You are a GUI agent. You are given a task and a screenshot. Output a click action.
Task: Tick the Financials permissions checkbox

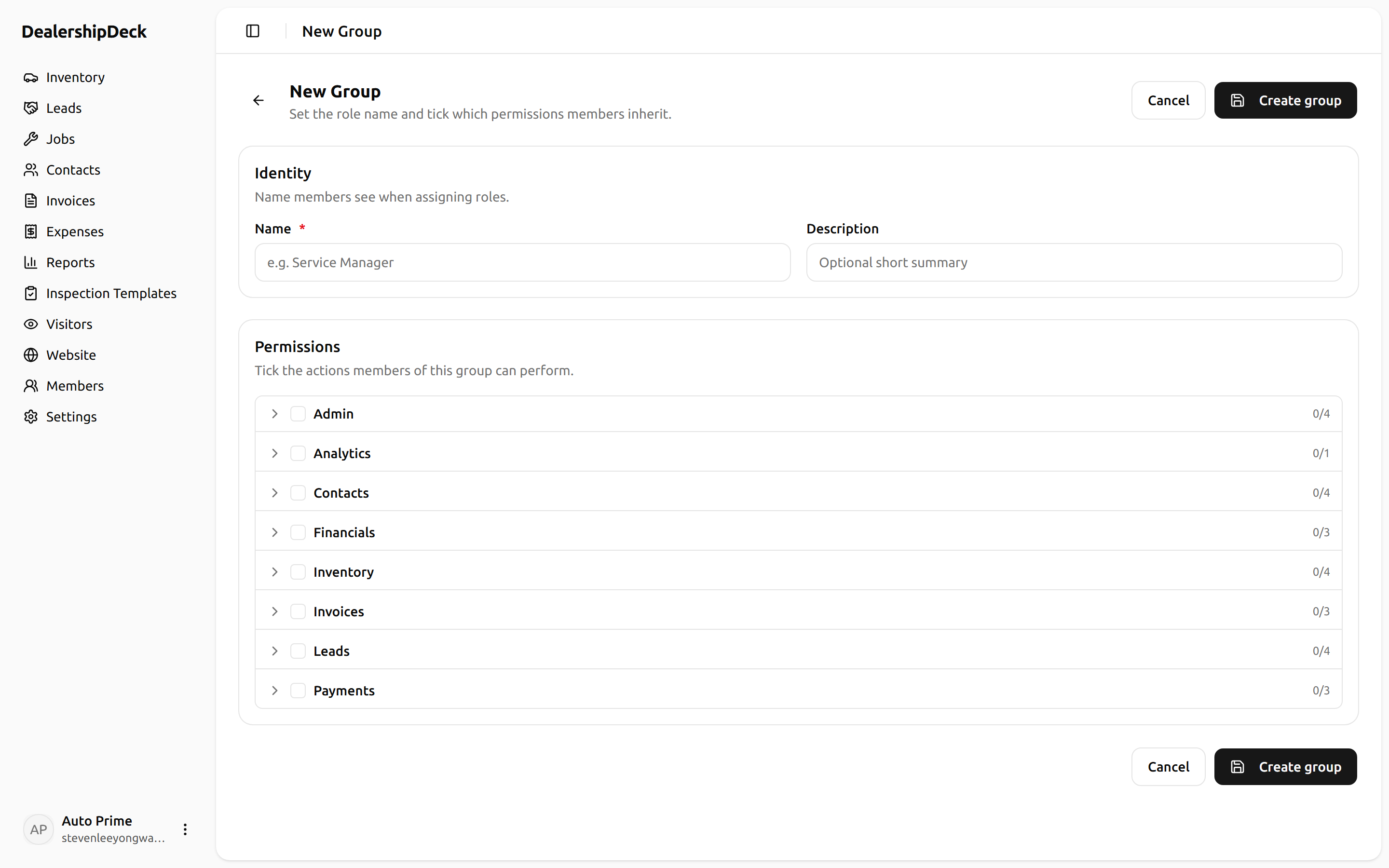298,533
